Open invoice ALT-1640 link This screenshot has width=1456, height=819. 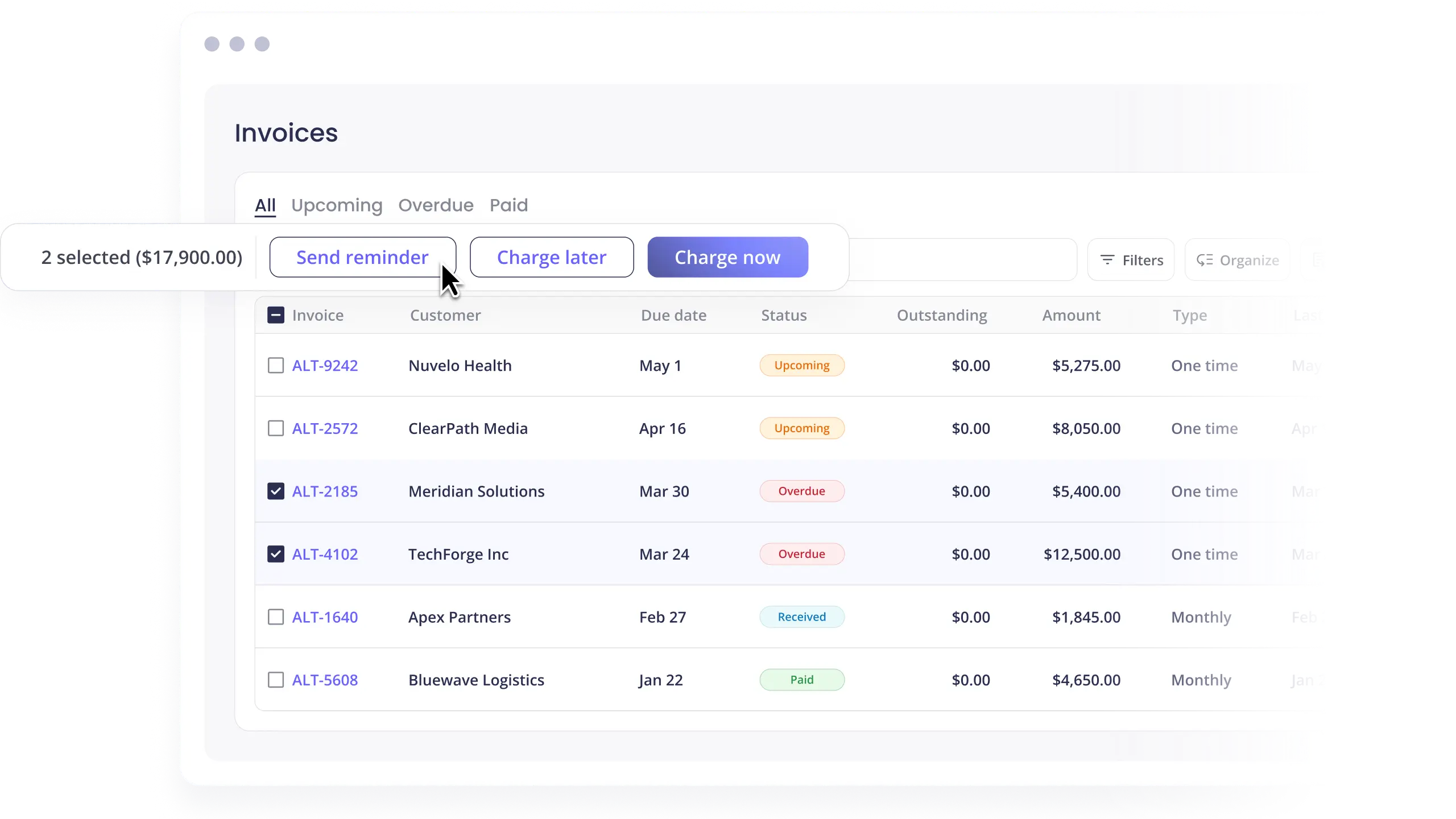325,617
